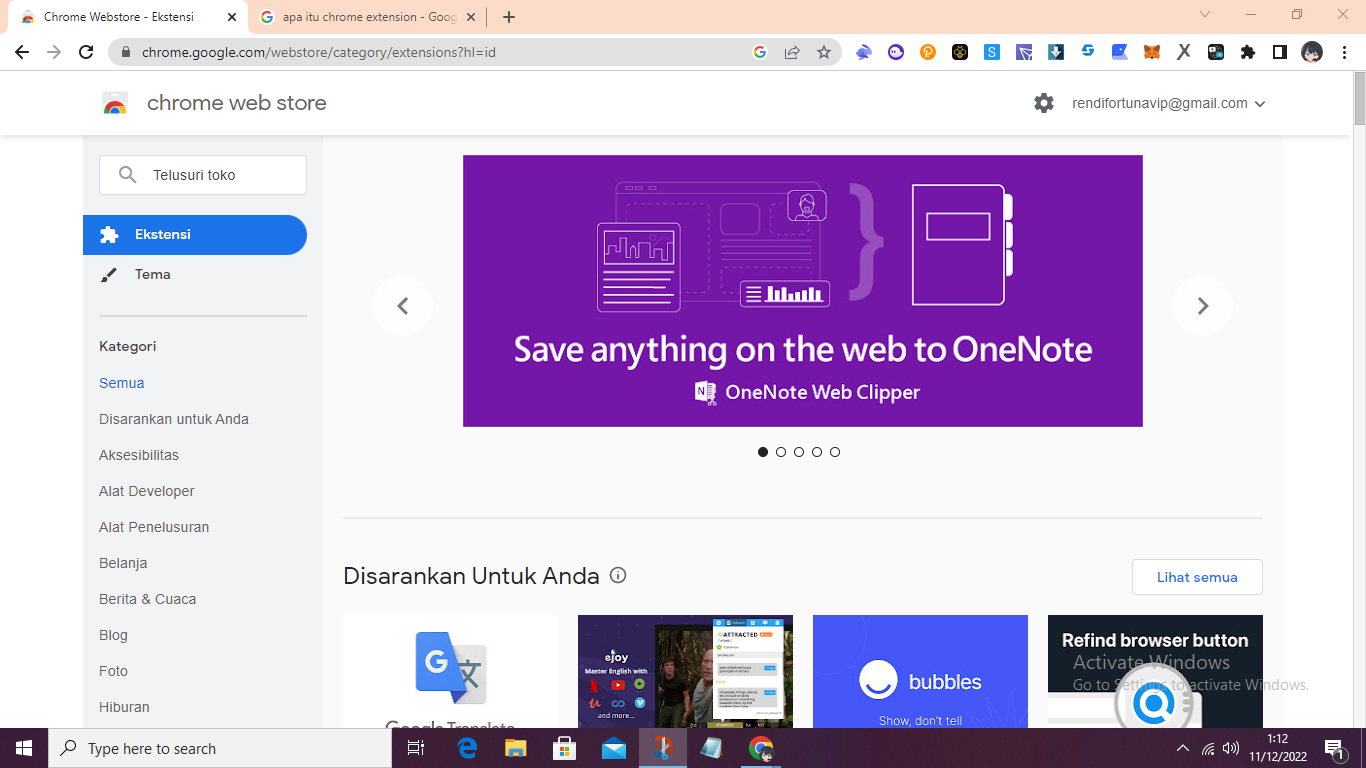Screen dimensions: 1366x768
Task: Select the third carousel dot
Action: click(799, 452)
